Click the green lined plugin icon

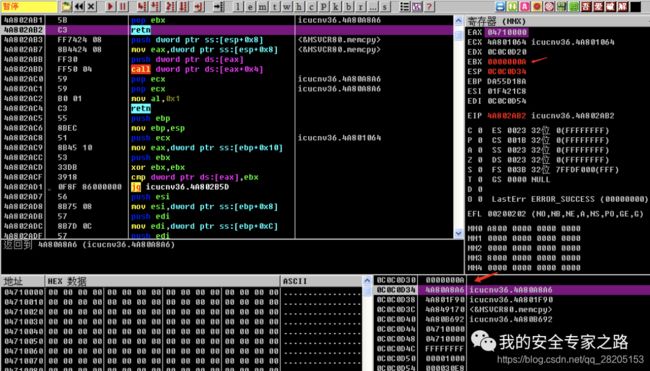pyautogui.click(x=574, y=6)
